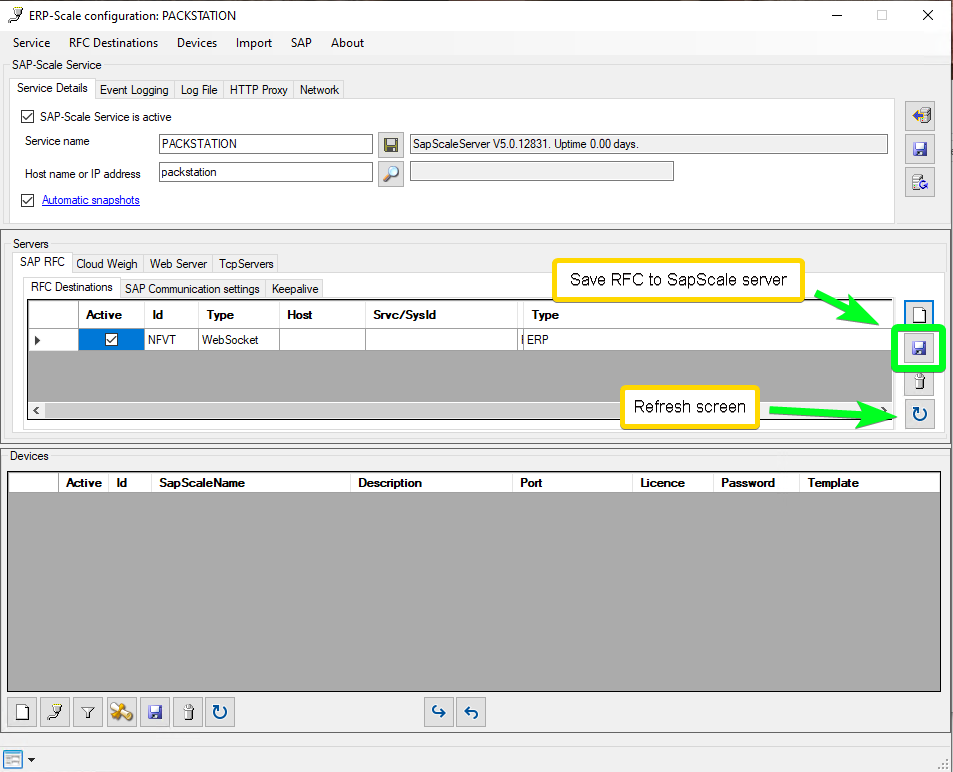This screenshot has width=953, height=772.
Task: Switch to the Event Logging tab
Action: coord(134,90)
